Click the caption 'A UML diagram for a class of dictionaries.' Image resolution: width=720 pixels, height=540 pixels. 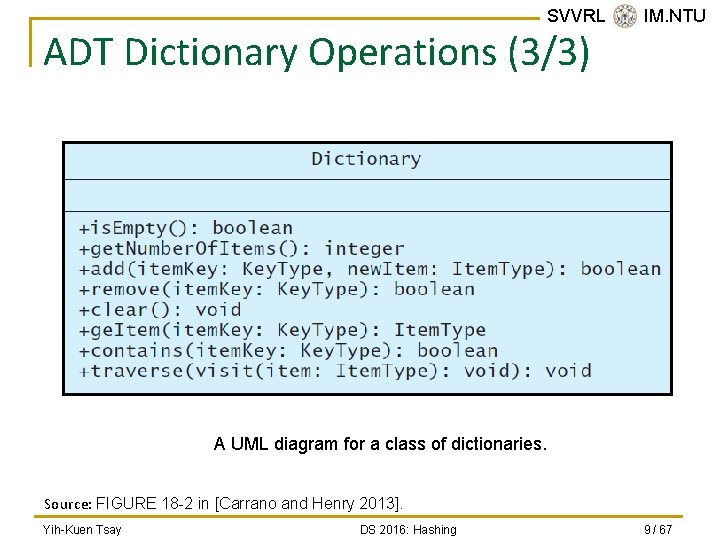(x=380, y=444)
